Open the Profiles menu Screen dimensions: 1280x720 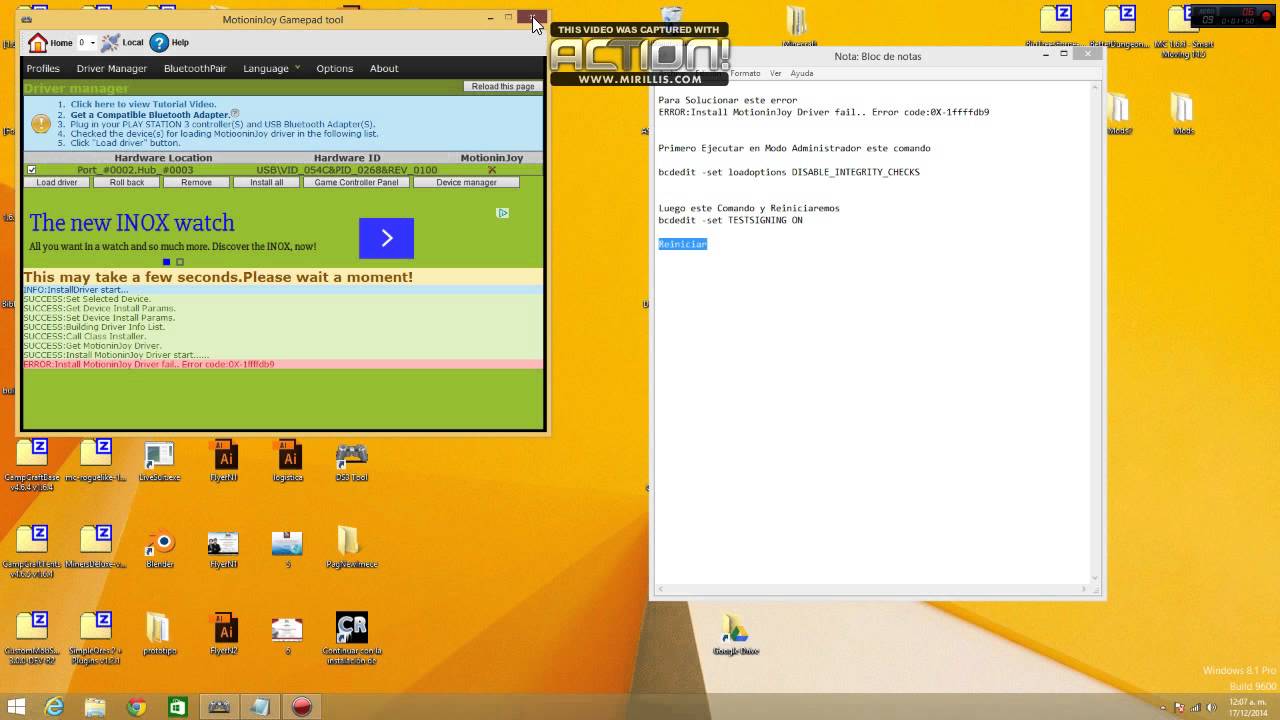(x=43, y=68)
